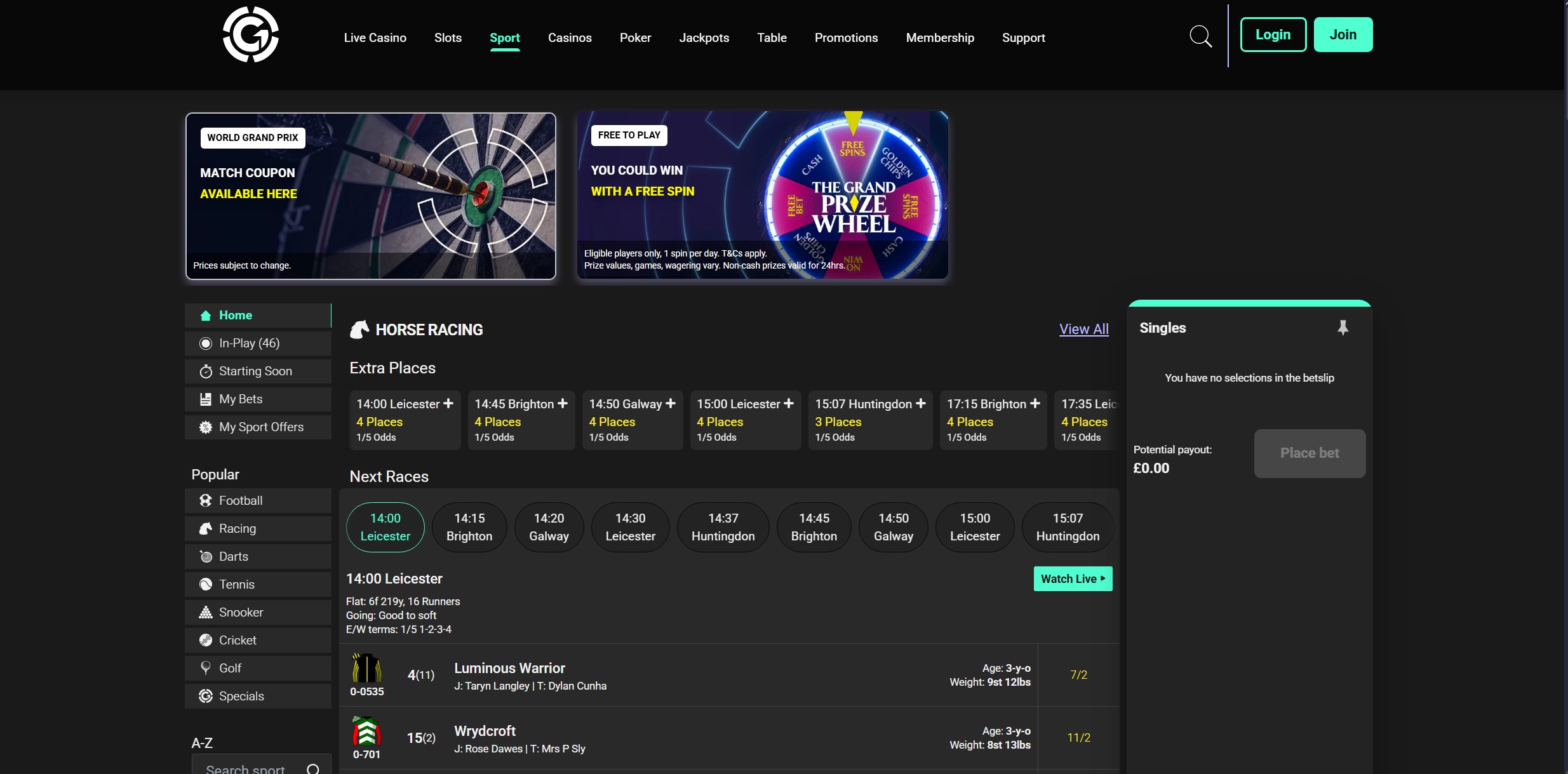Expand the 14:00 Leicester extra places card
Image resolution: width=1568 pixels, height=774 pixels.
(x=448, y=404)
